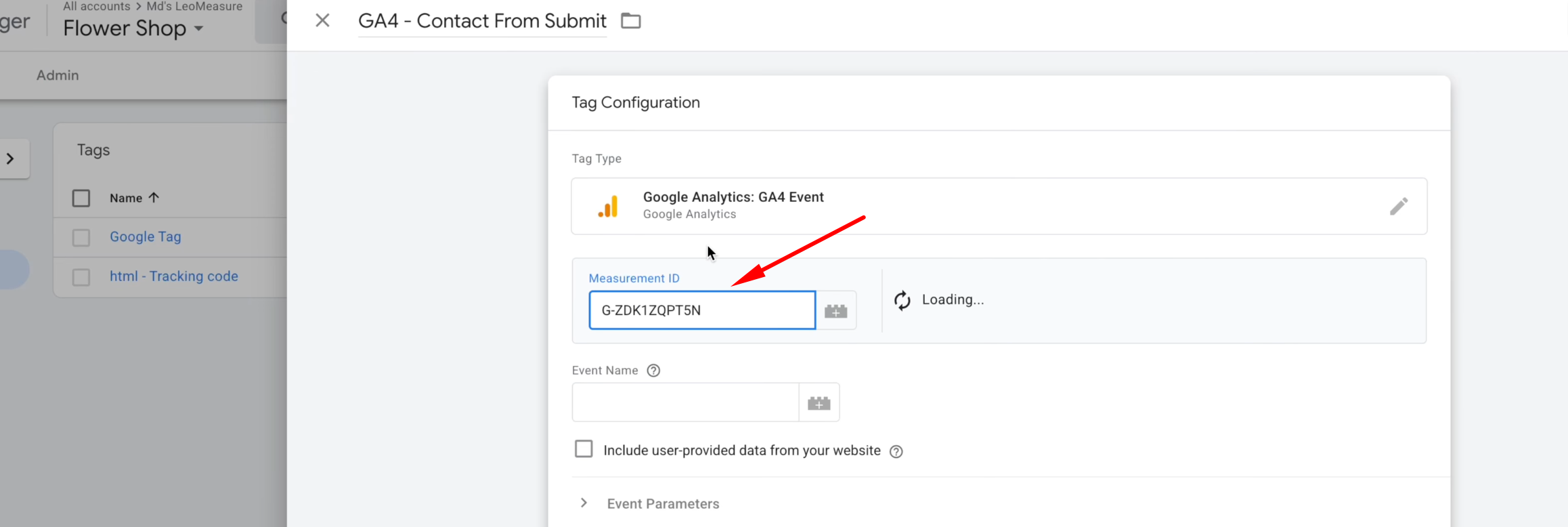Enable include user-provided data checkbox

(584, 449)
